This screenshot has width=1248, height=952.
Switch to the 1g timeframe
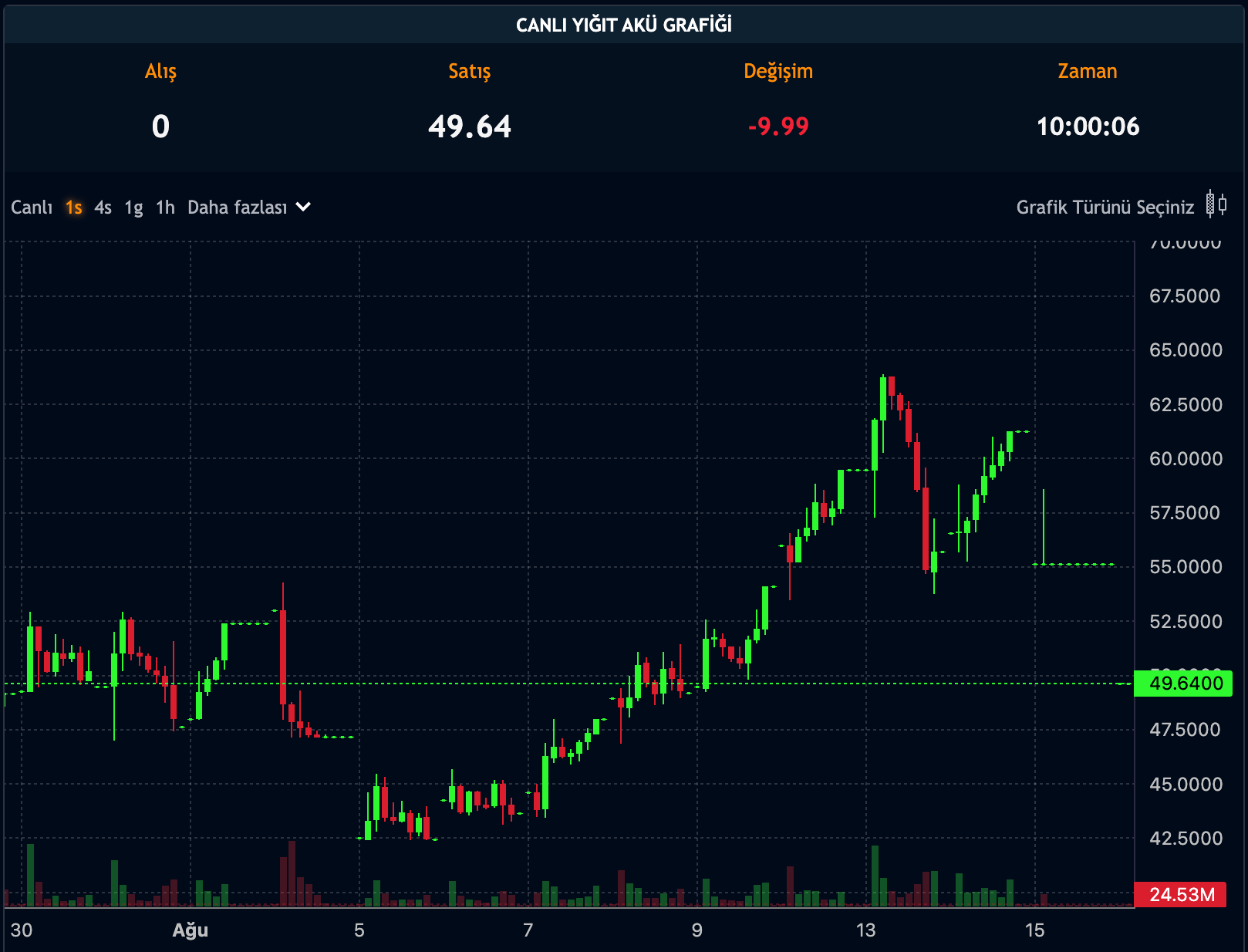tap(134, 208)
